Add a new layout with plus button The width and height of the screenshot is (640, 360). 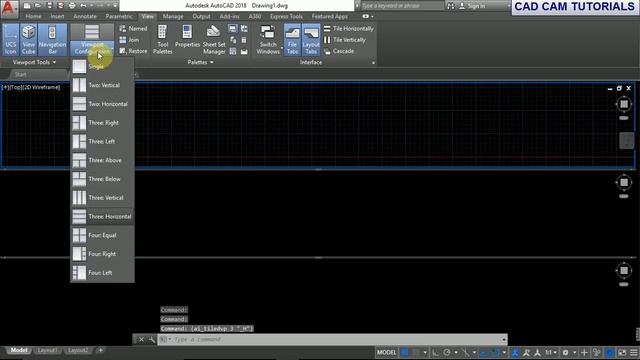tap(100, 350)
